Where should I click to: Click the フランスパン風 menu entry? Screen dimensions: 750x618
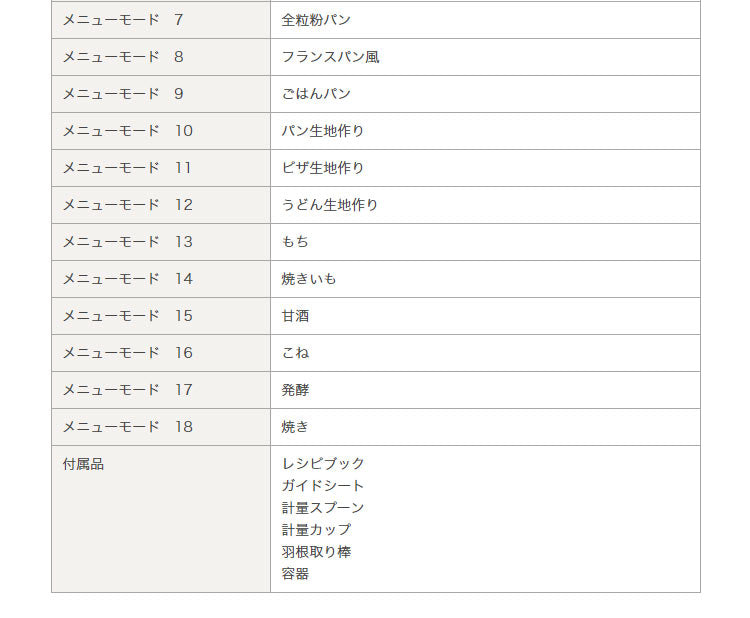[x=330, y=57]
